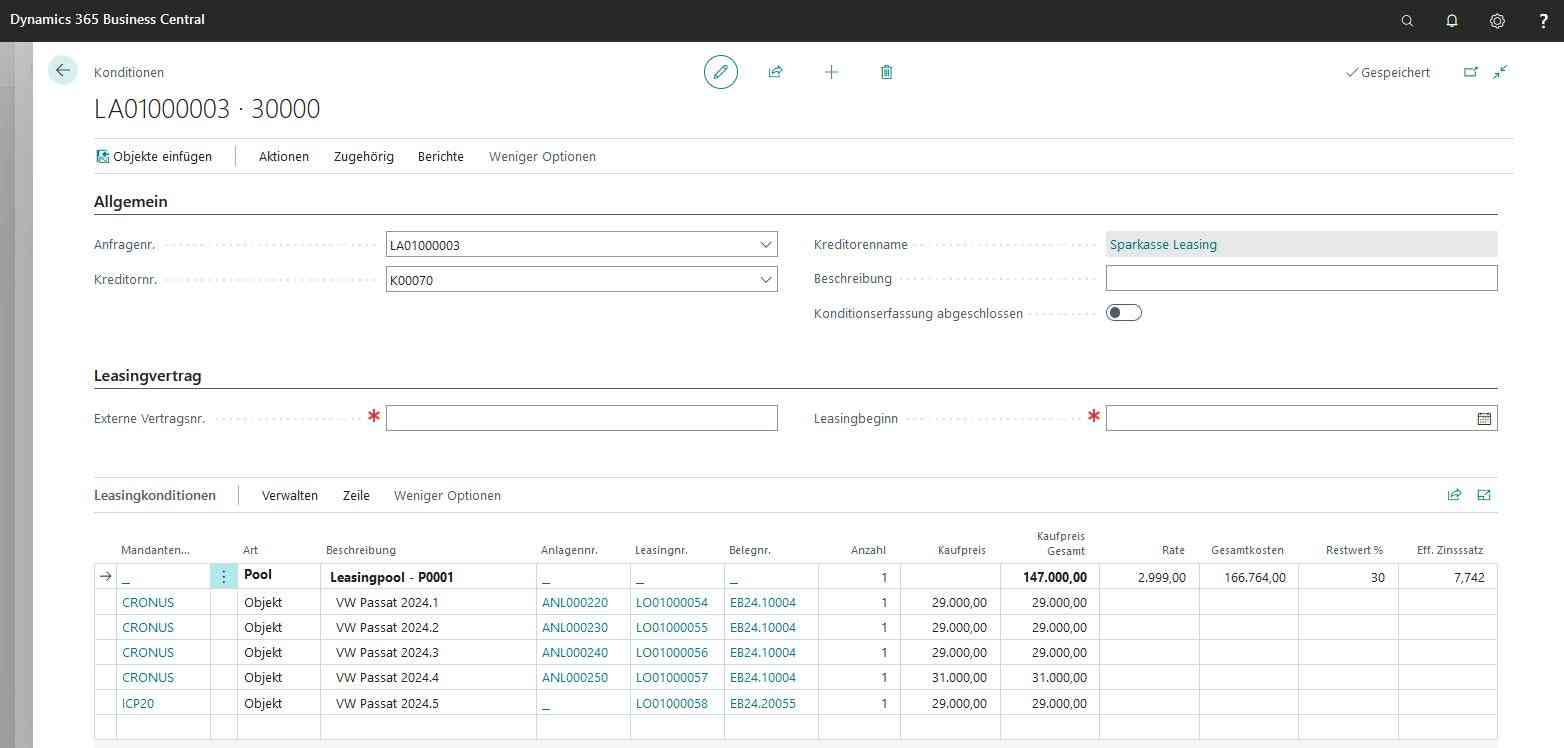The width and height of the screenshot is (1564, 748).
Task: Toggle Konditionserfassung abgeschlossen switch
Action: click(1123, 313)
